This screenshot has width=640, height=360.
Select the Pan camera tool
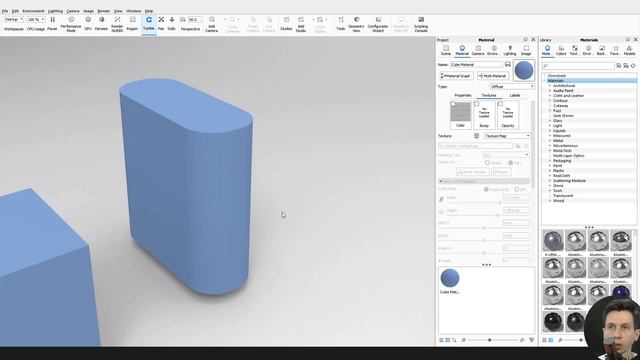pyautogui.click(x=161, y=24)
